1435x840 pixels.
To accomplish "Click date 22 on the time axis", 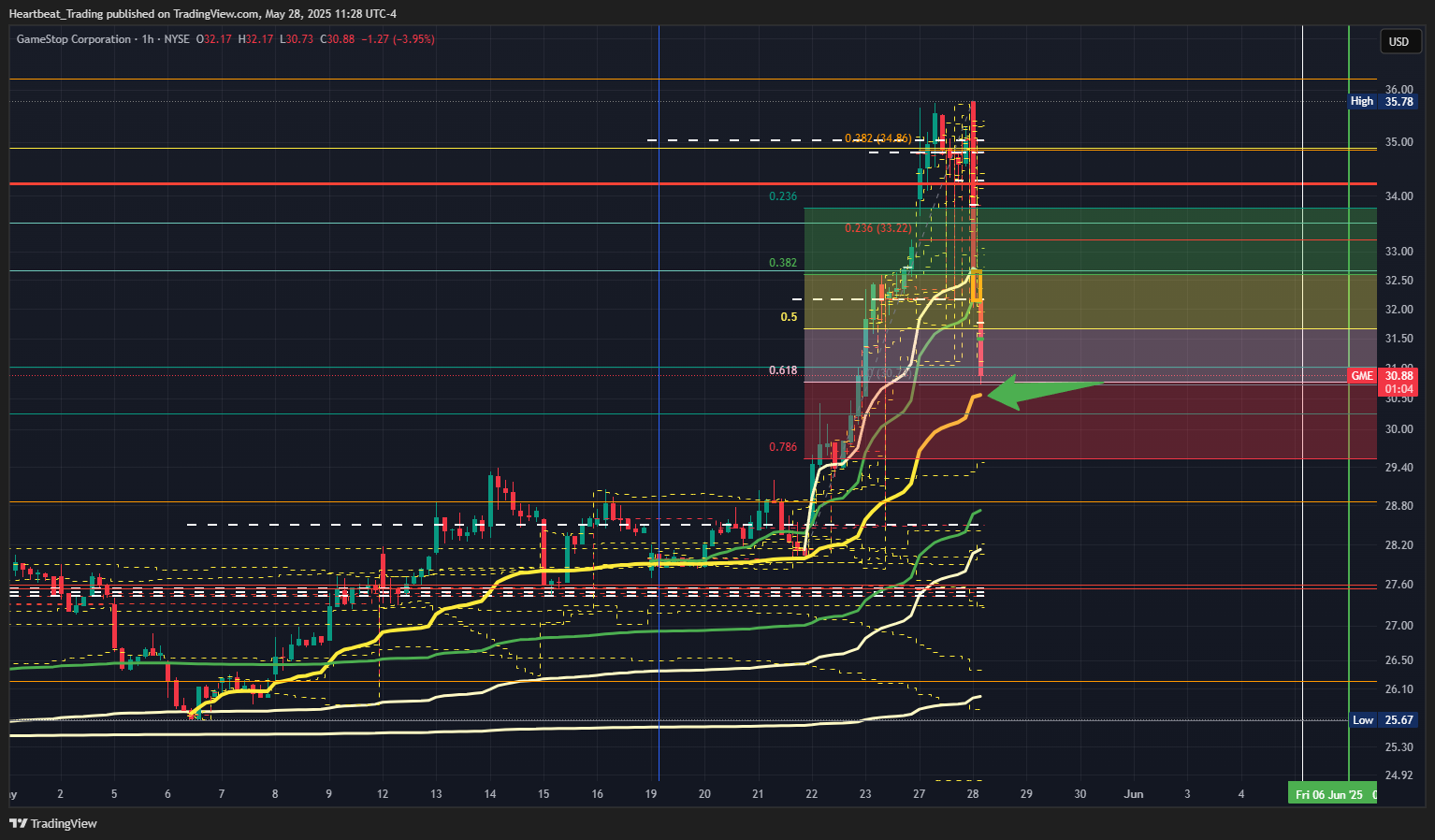I will (x=812, y=794).
